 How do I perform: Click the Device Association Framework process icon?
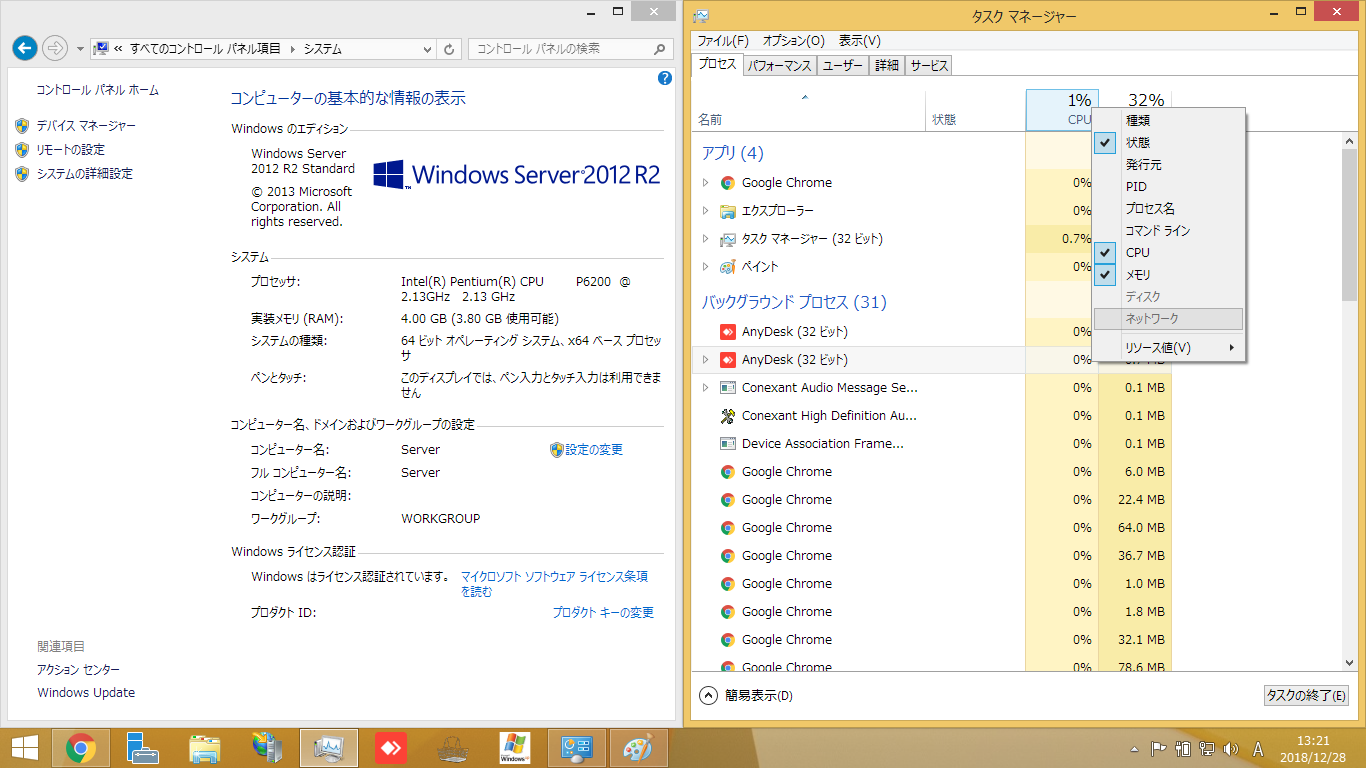click(x=728, y=444)
